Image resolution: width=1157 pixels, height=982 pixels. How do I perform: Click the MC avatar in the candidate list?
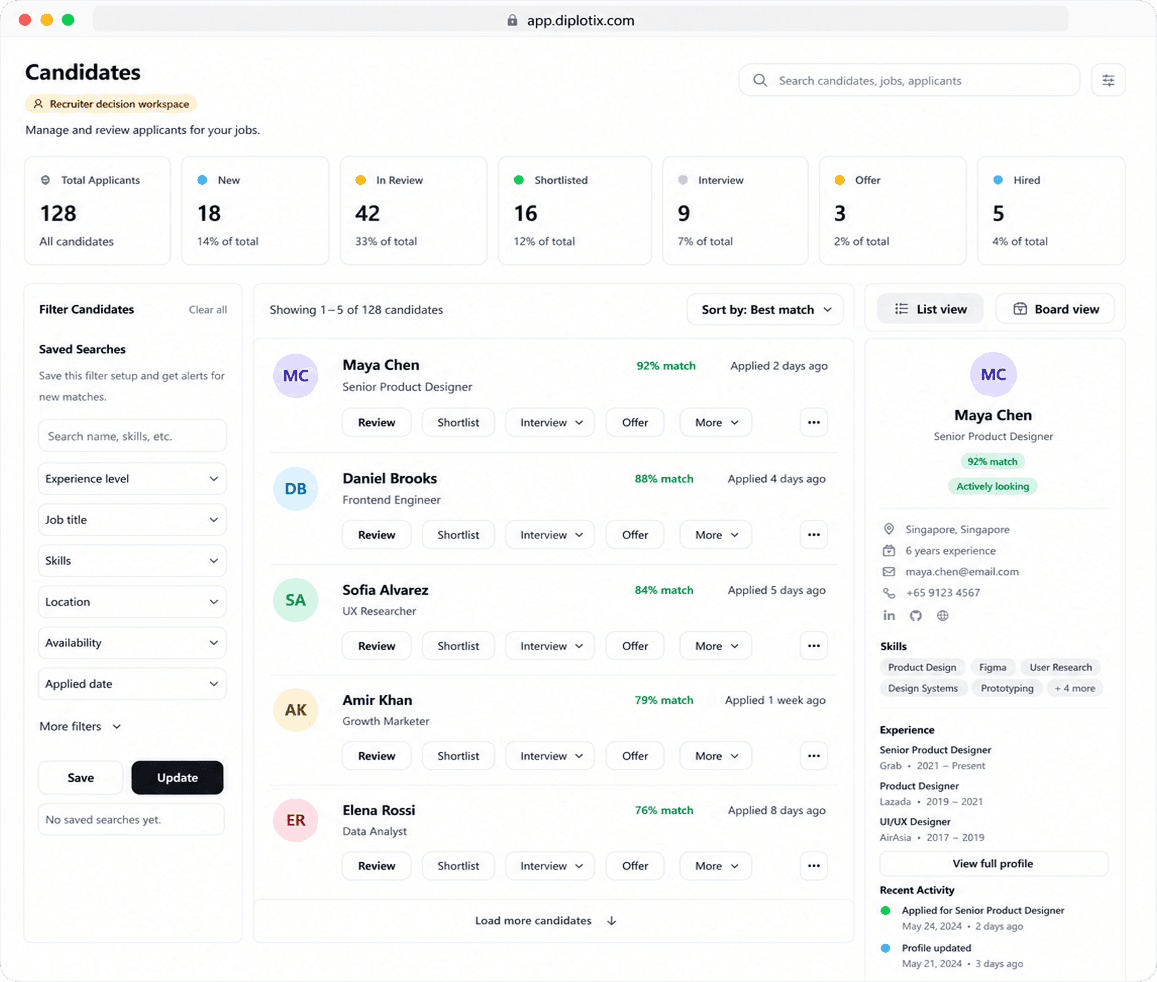(x=296, y=376)
